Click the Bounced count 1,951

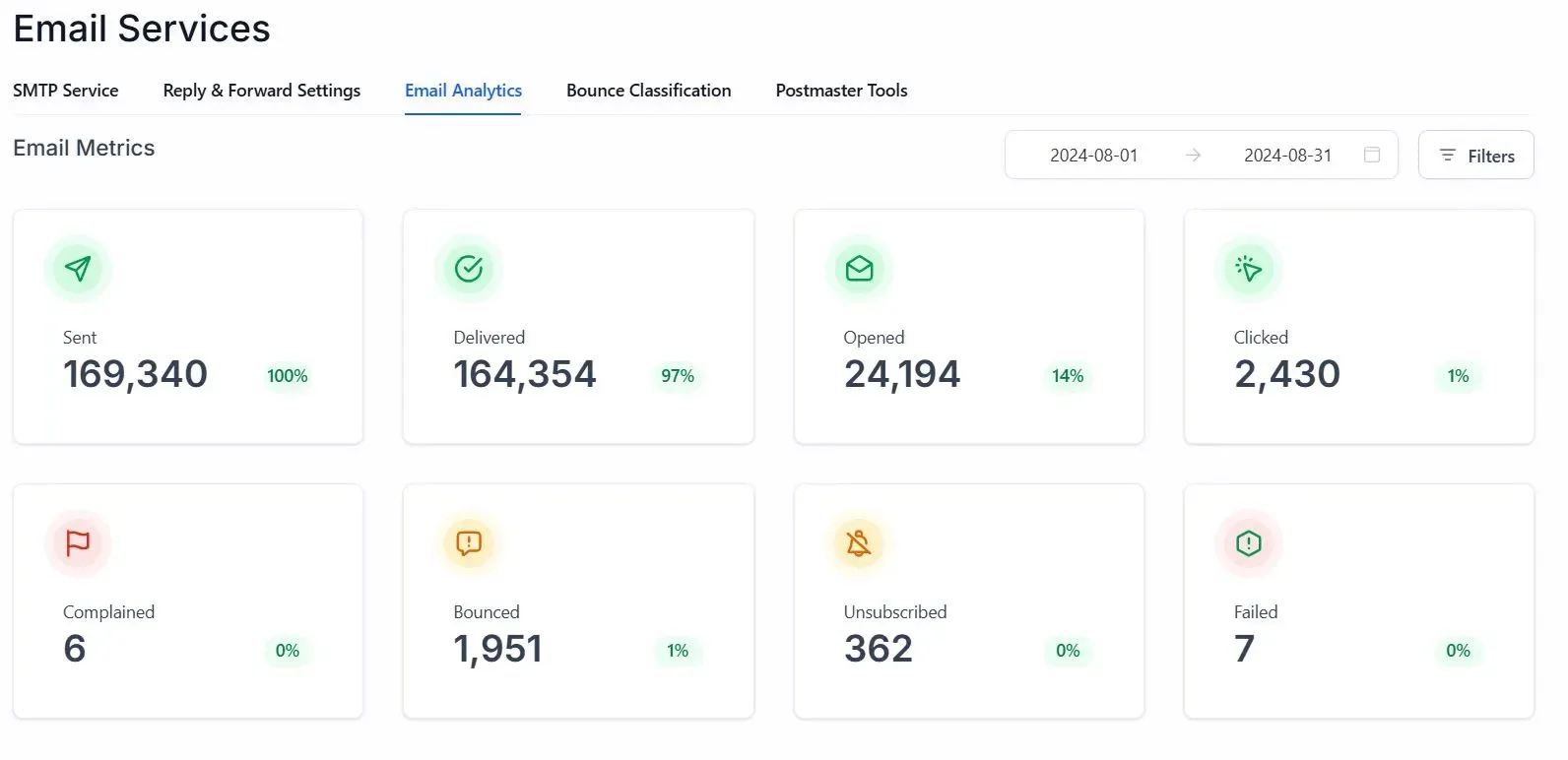(498, 649)
